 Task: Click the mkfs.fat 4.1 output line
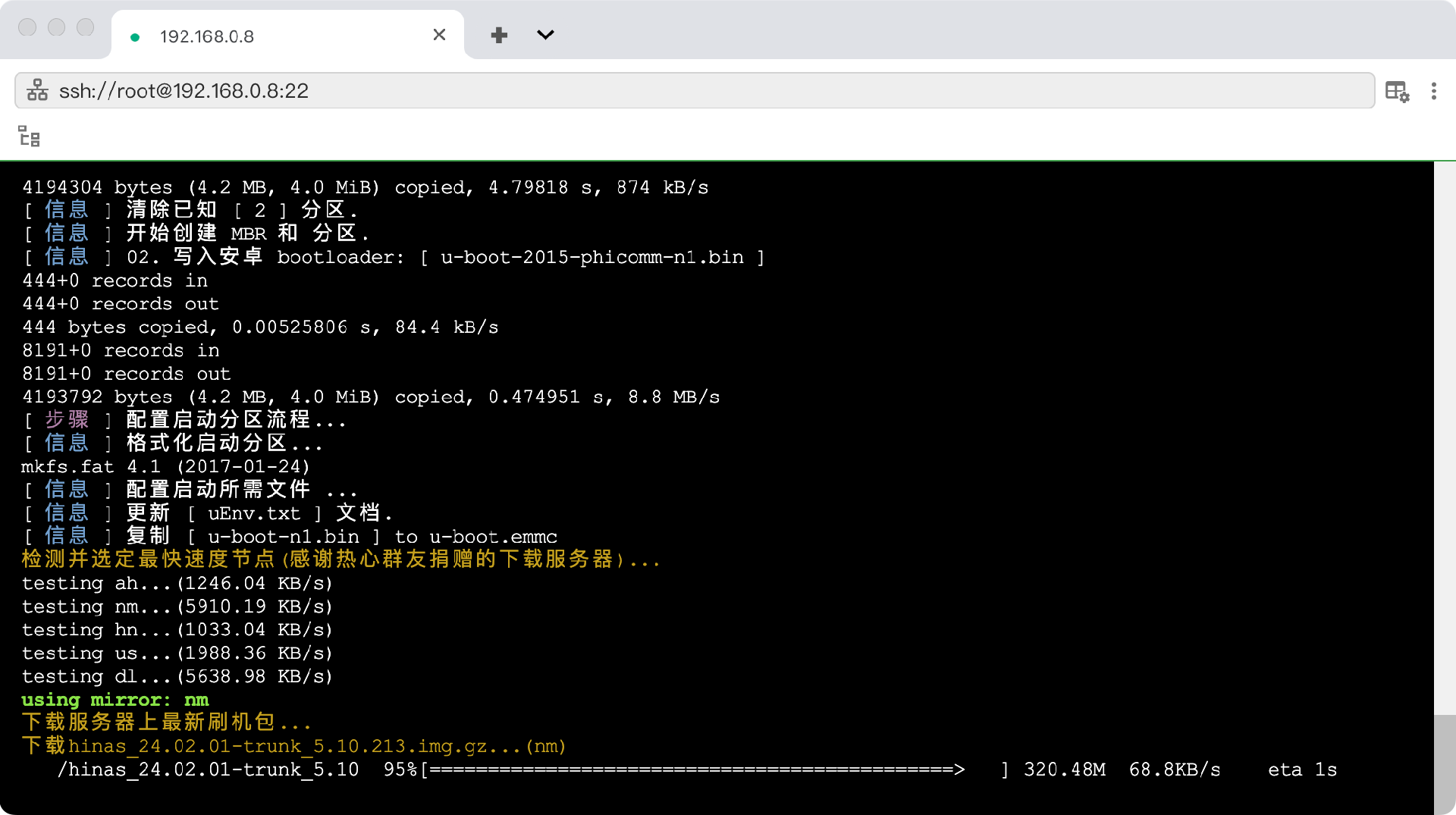165,467
